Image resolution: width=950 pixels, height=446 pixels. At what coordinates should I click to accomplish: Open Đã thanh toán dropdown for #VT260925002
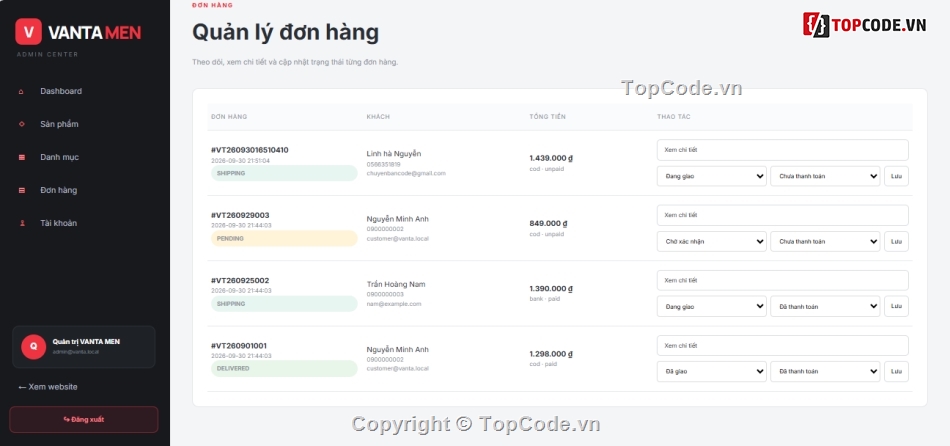pos(825,307)
